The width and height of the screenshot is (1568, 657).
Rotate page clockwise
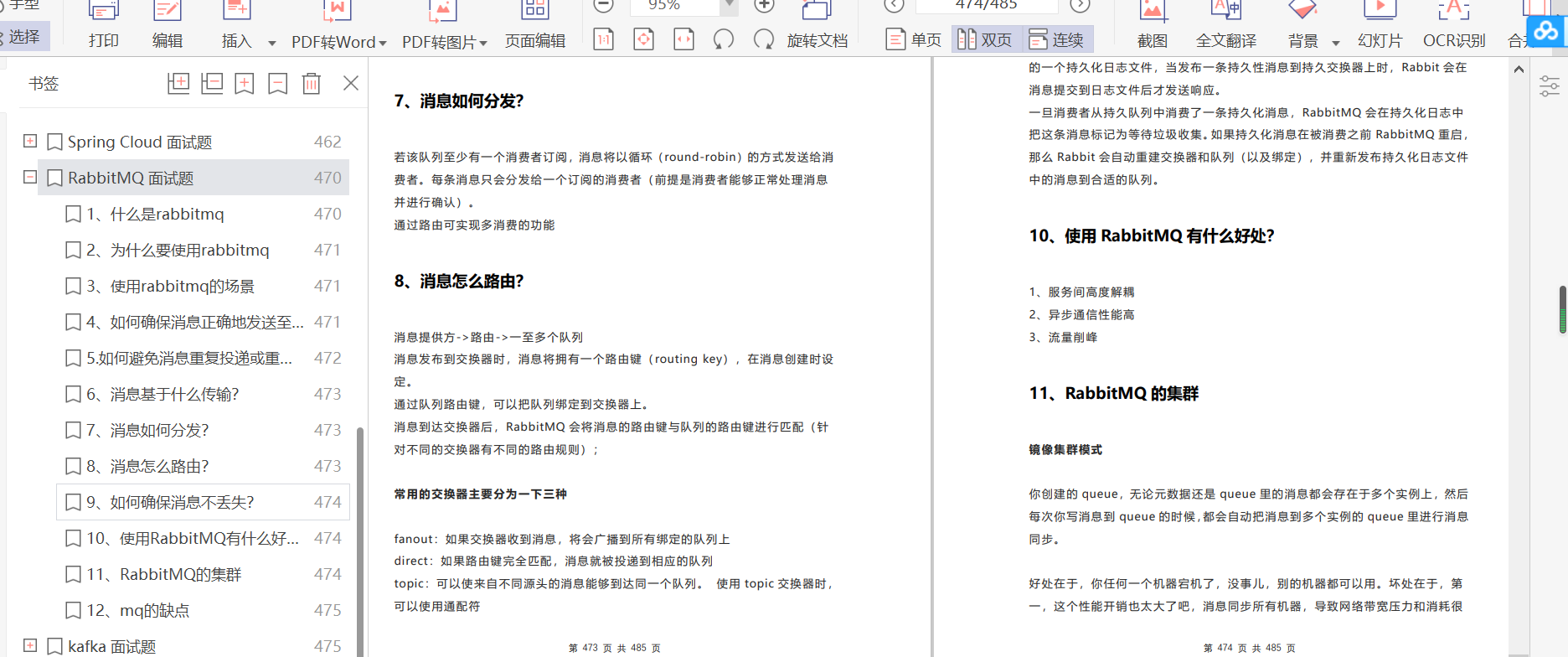pyautogui.click(x=763, y=39)
